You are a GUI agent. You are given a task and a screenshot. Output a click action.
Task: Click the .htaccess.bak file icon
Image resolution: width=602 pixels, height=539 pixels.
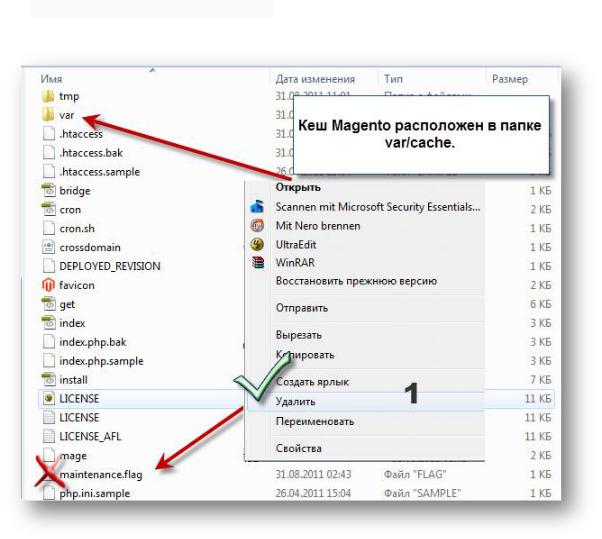click(x=49, y=152)
